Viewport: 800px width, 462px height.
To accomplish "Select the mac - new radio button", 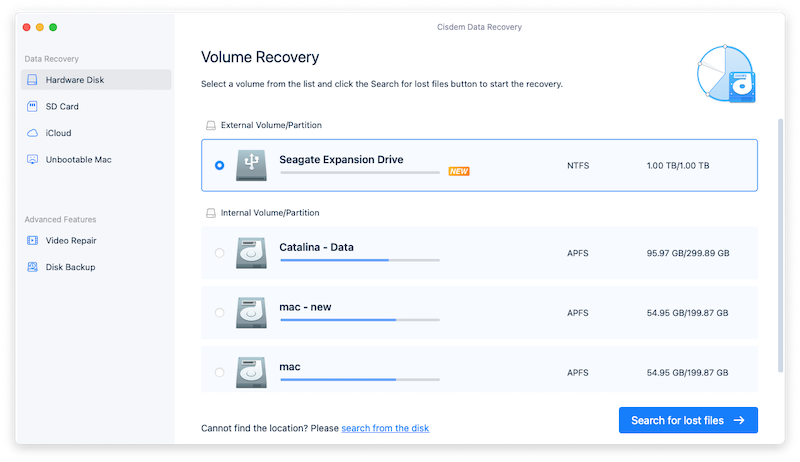I will coord(219,313).
